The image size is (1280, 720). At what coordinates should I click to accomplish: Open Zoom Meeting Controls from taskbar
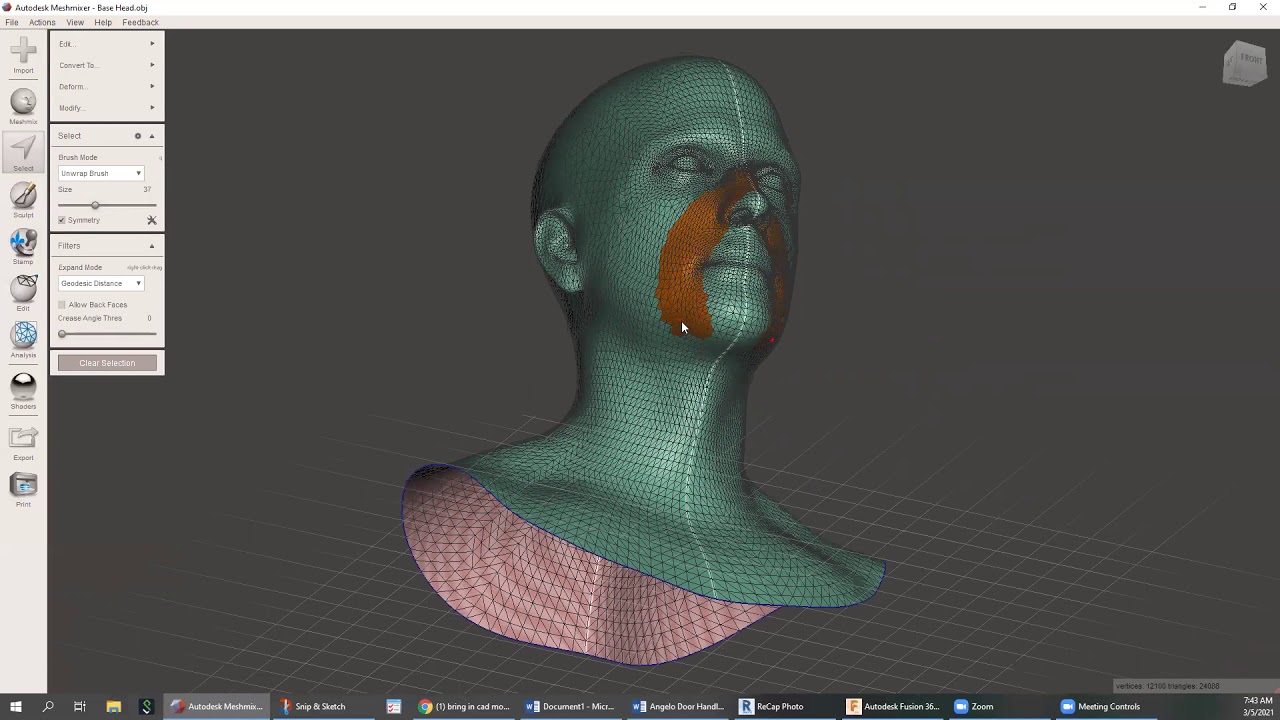pyautogui.click(x=1100, y=706)
